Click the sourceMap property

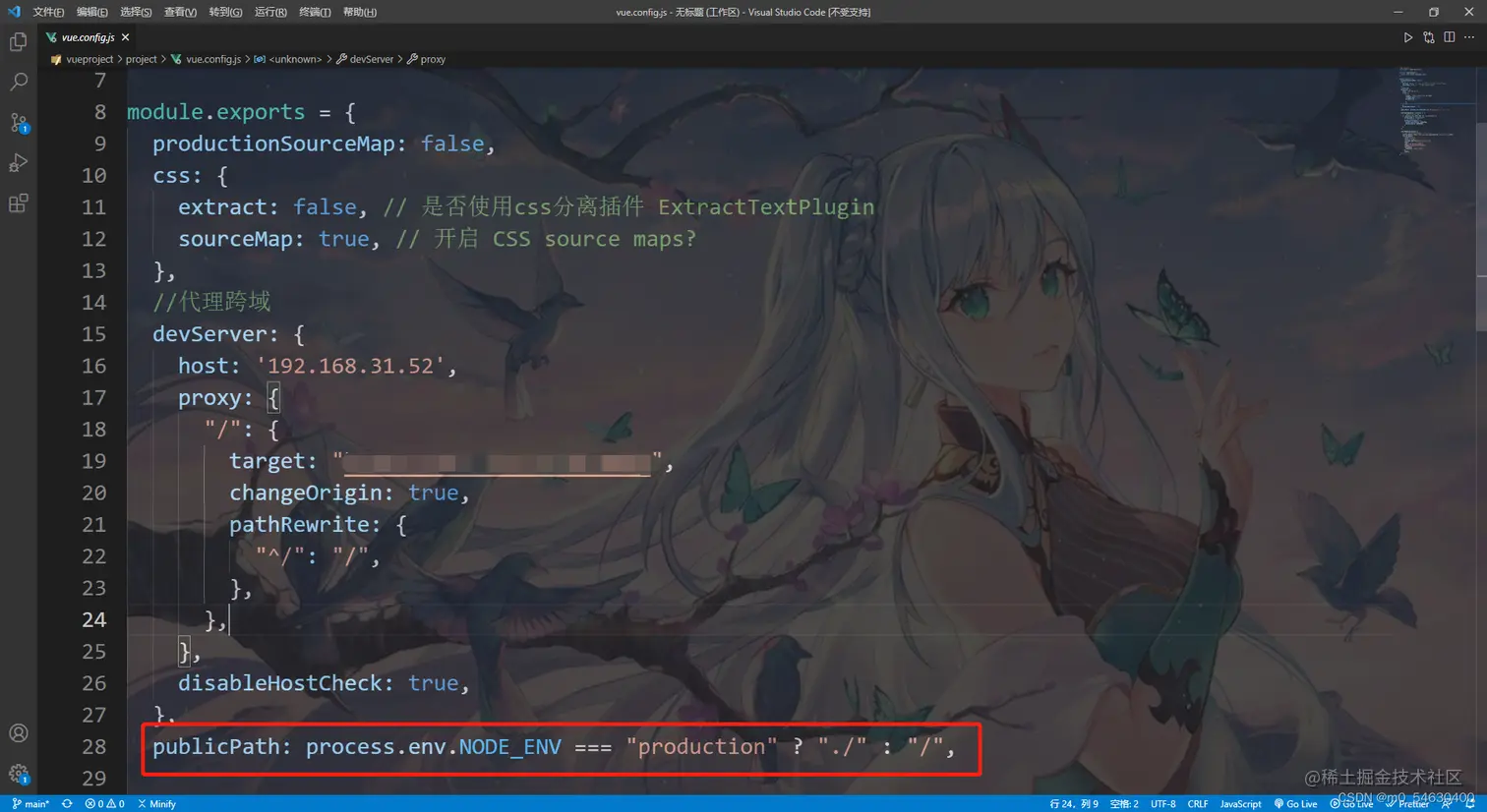[x=235, y=239]
